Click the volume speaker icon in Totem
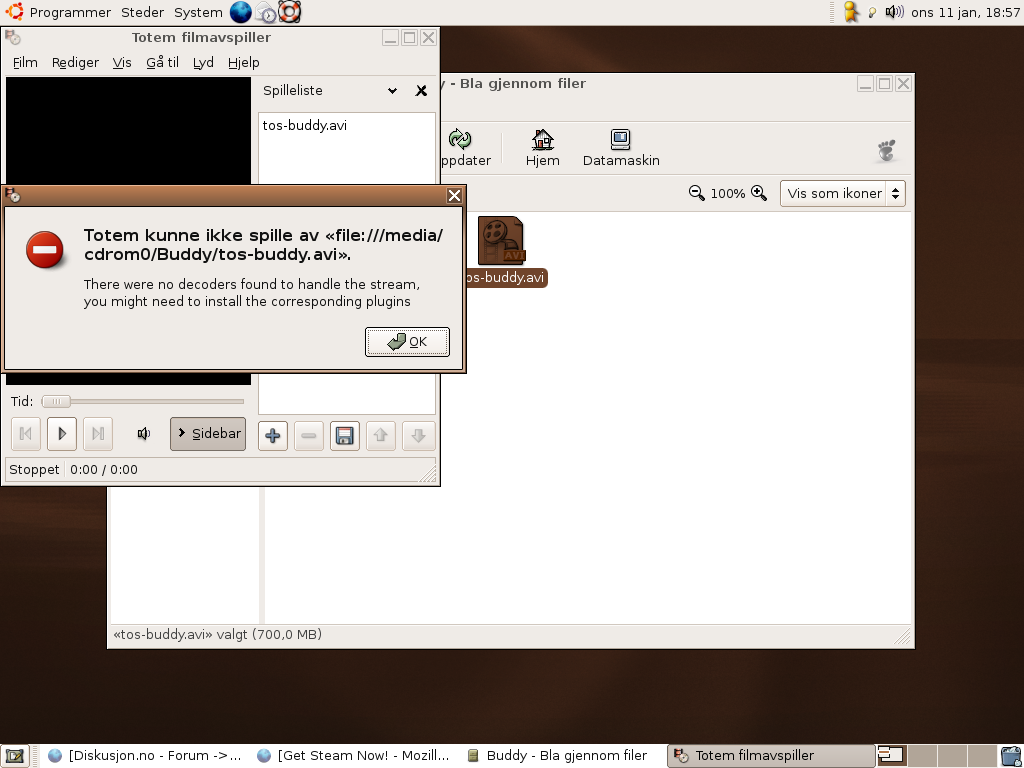The height and width of the screenshot is (768, 1024). (x=144, y=434)
